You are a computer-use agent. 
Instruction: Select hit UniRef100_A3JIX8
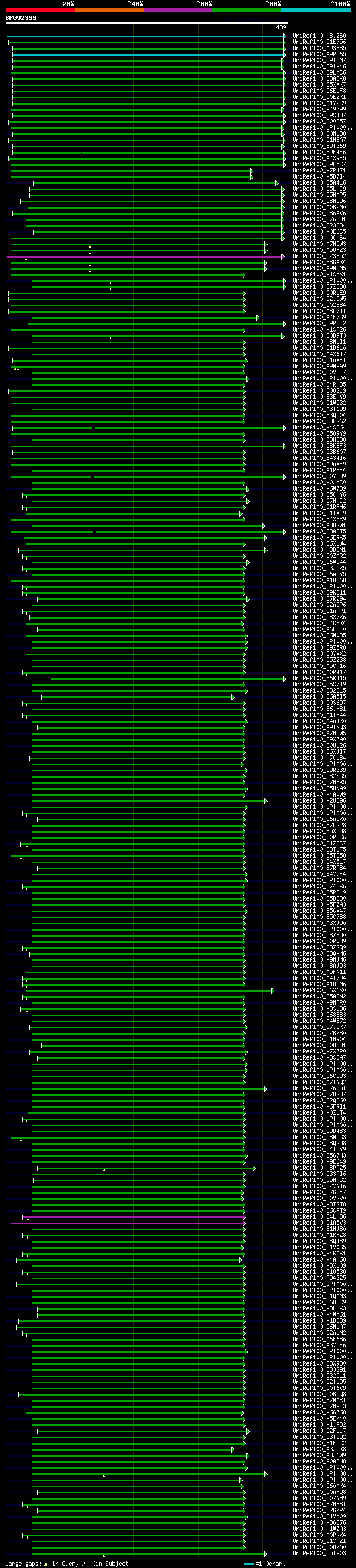coord(319,1450)
